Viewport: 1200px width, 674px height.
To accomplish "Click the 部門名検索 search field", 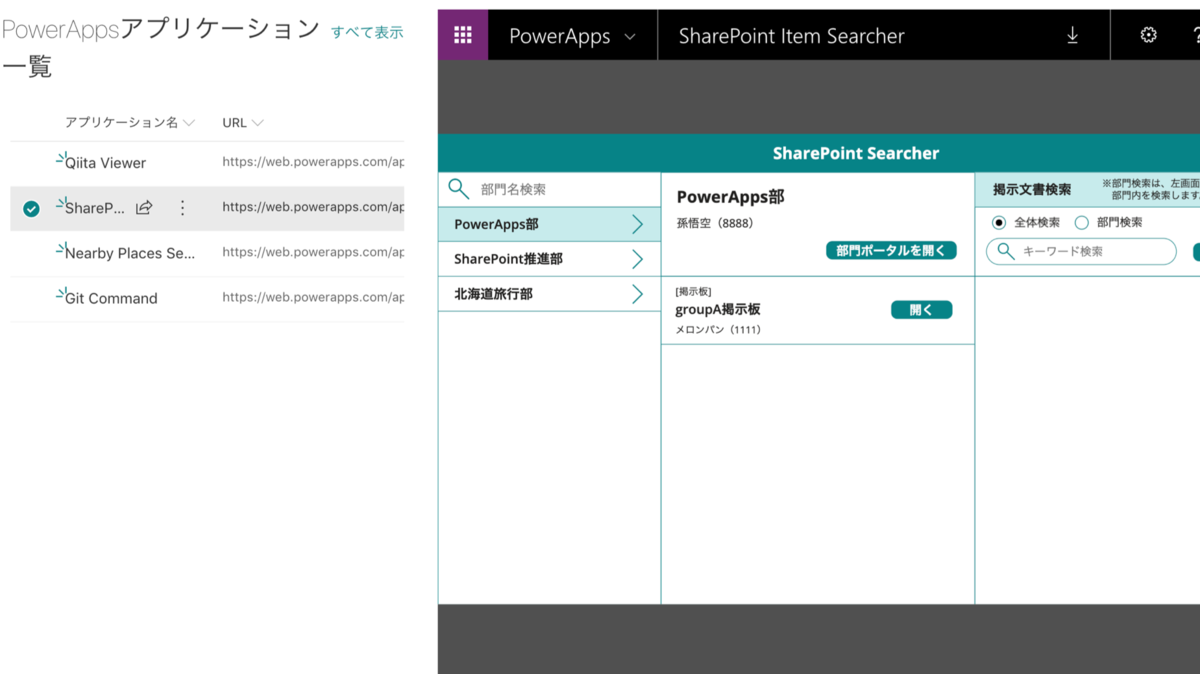I will point(549,189).
